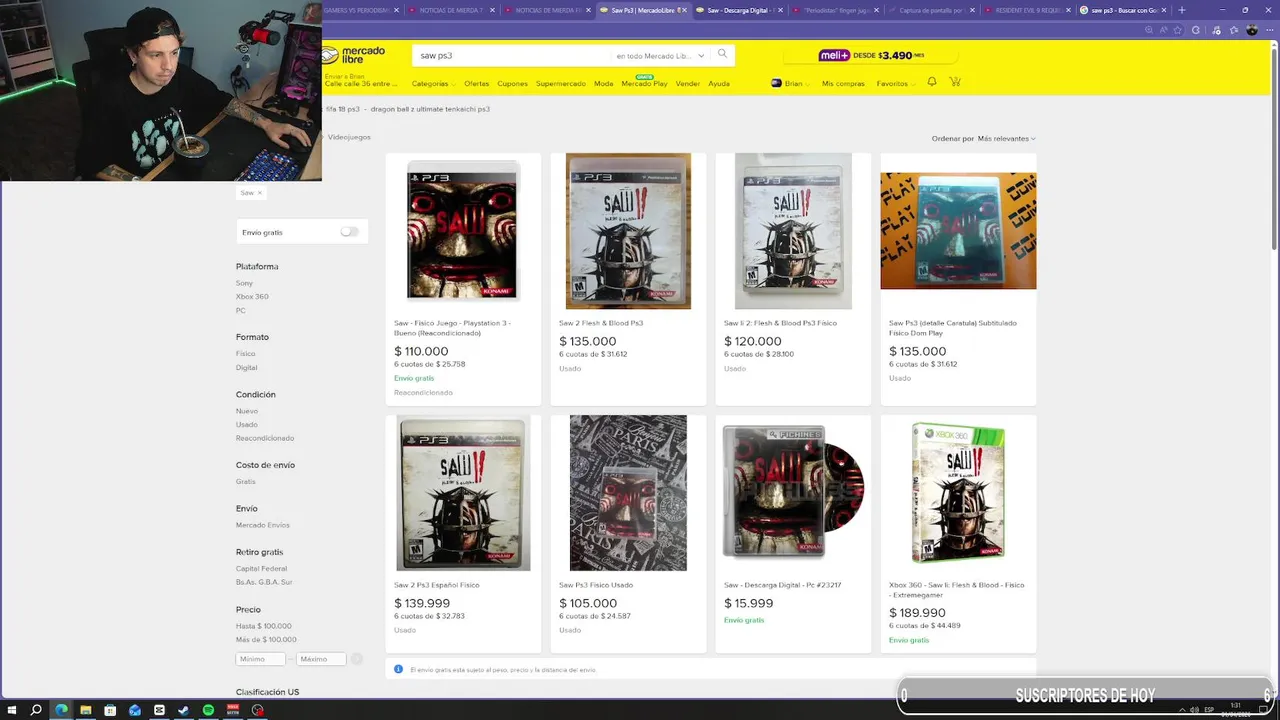
Task: Open the Ofertas menu item
Action: [476, 84]
